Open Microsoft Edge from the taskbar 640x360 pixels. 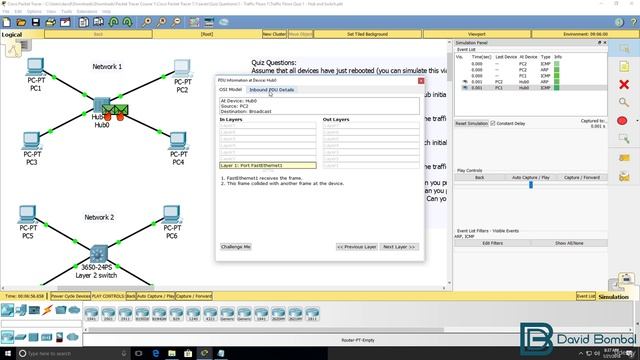[156, 353]
